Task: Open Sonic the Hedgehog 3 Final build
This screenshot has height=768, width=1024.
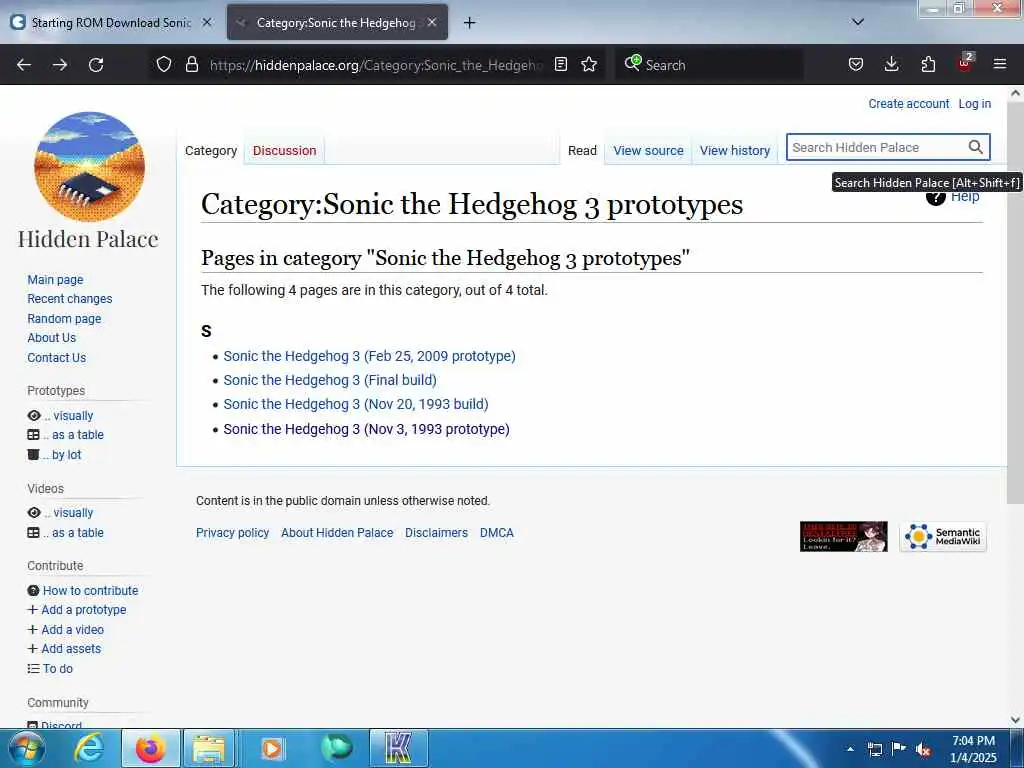Action: 330,380
